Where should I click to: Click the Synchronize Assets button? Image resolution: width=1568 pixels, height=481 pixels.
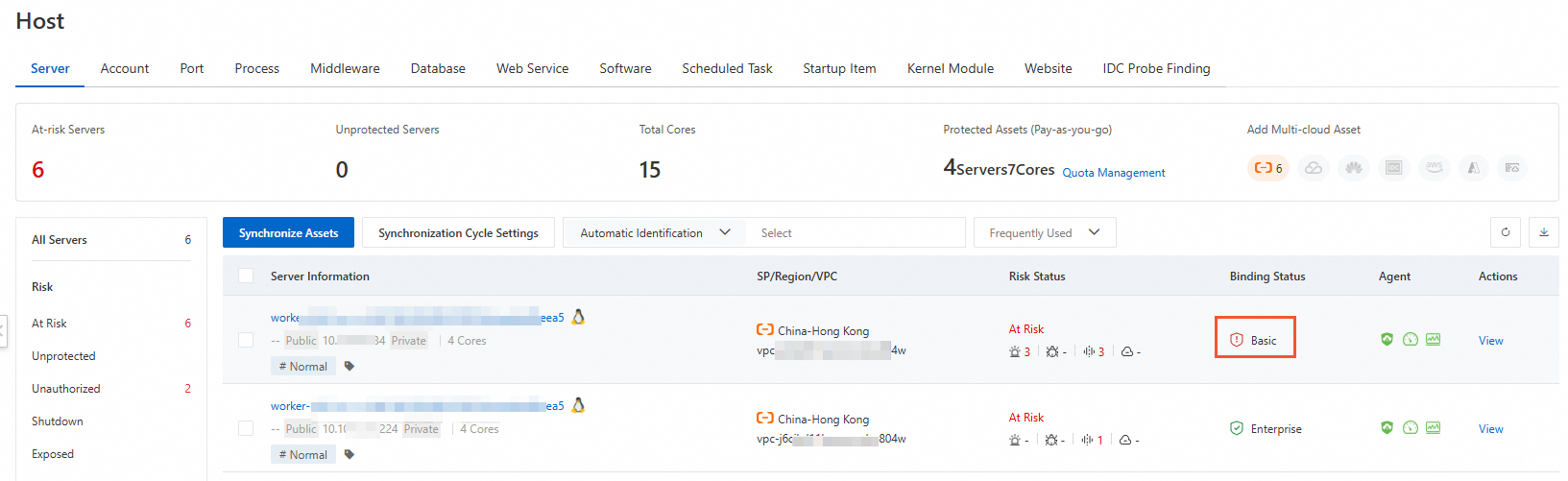pos(288,232)
